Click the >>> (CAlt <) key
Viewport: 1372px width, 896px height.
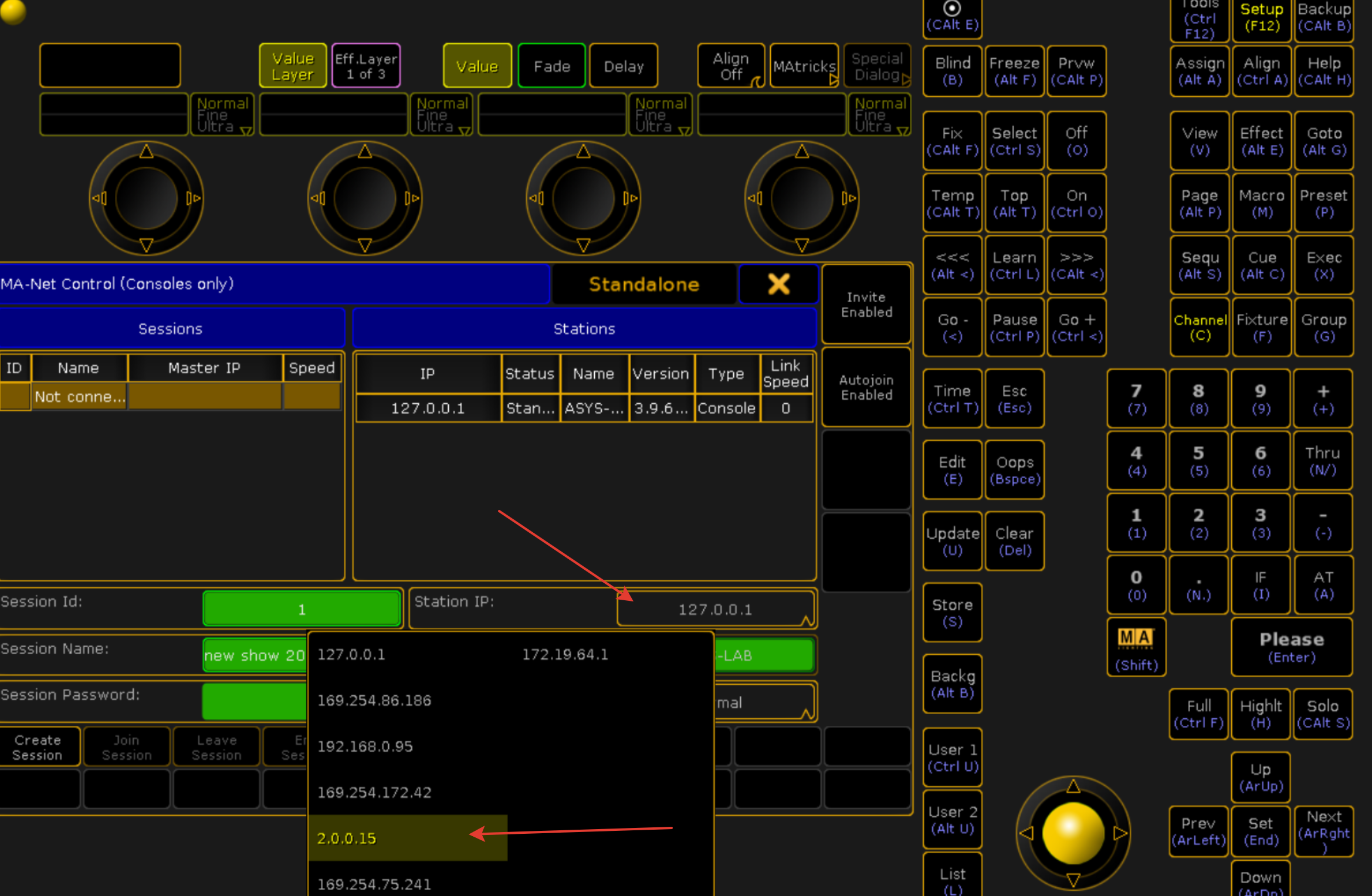1076,265
